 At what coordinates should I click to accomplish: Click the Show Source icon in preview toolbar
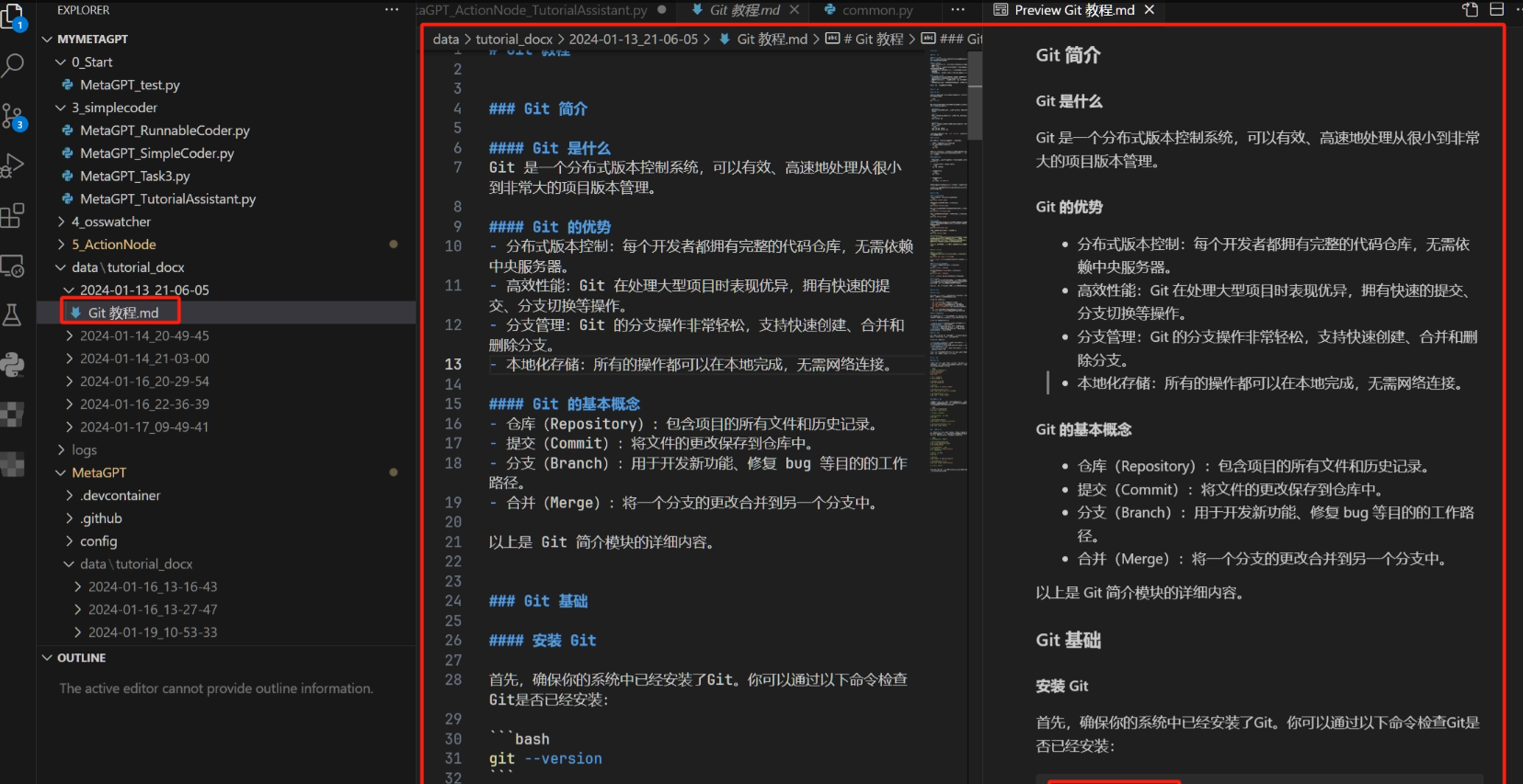tap(1470, 10)
